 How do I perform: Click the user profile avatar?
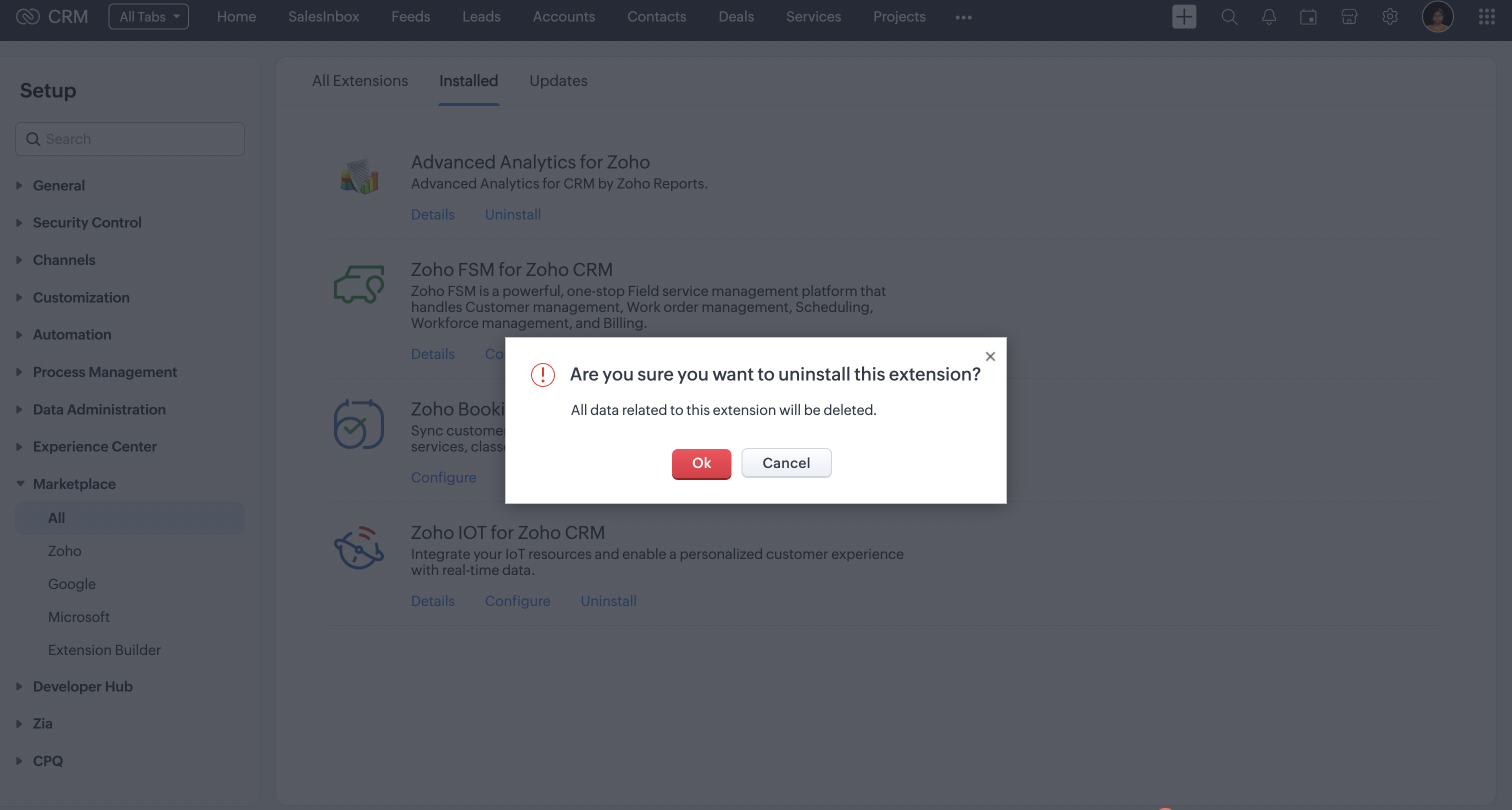[1437, 16]
